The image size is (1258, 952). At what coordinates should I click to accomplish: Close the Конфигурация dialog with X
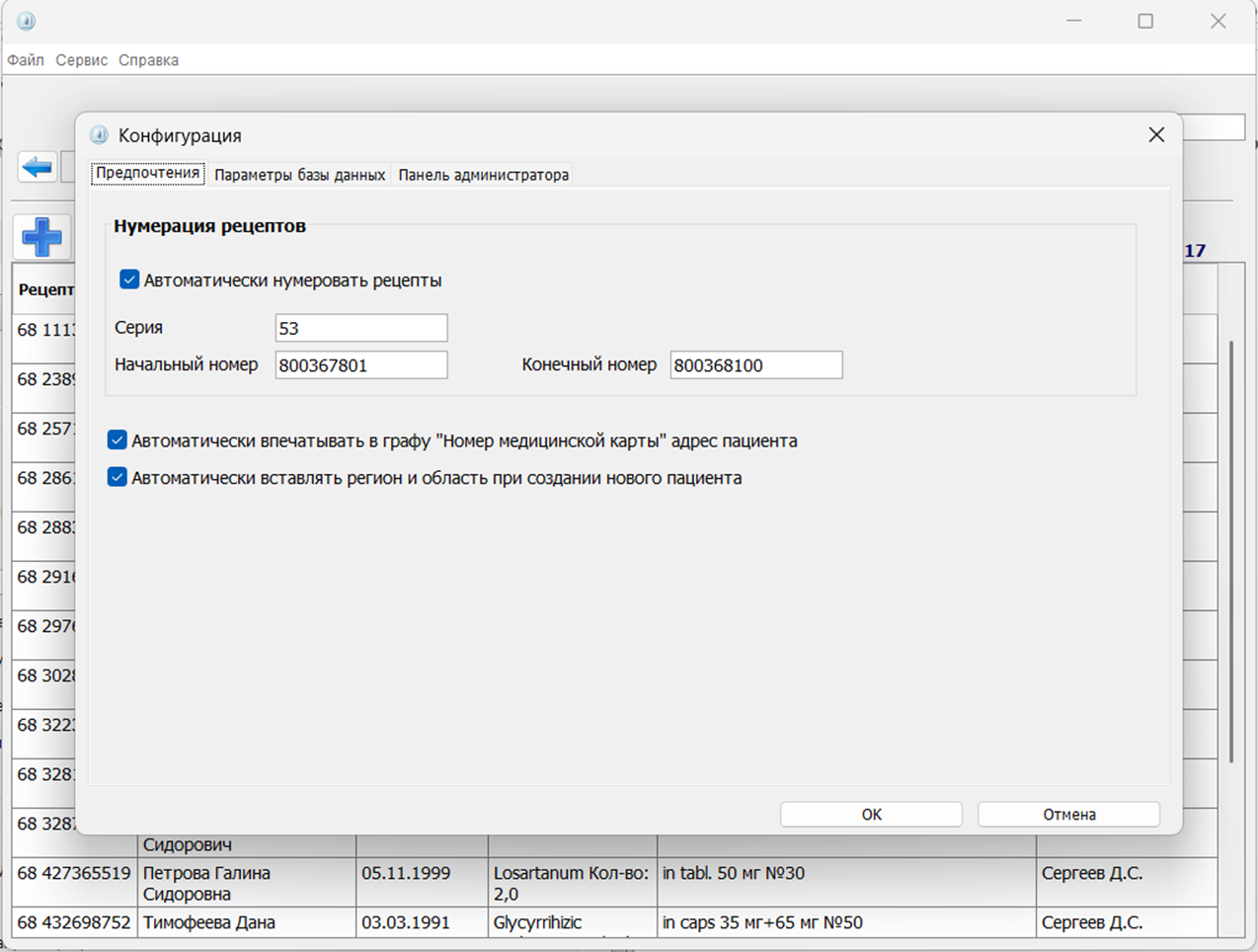tap(1156, 135)
